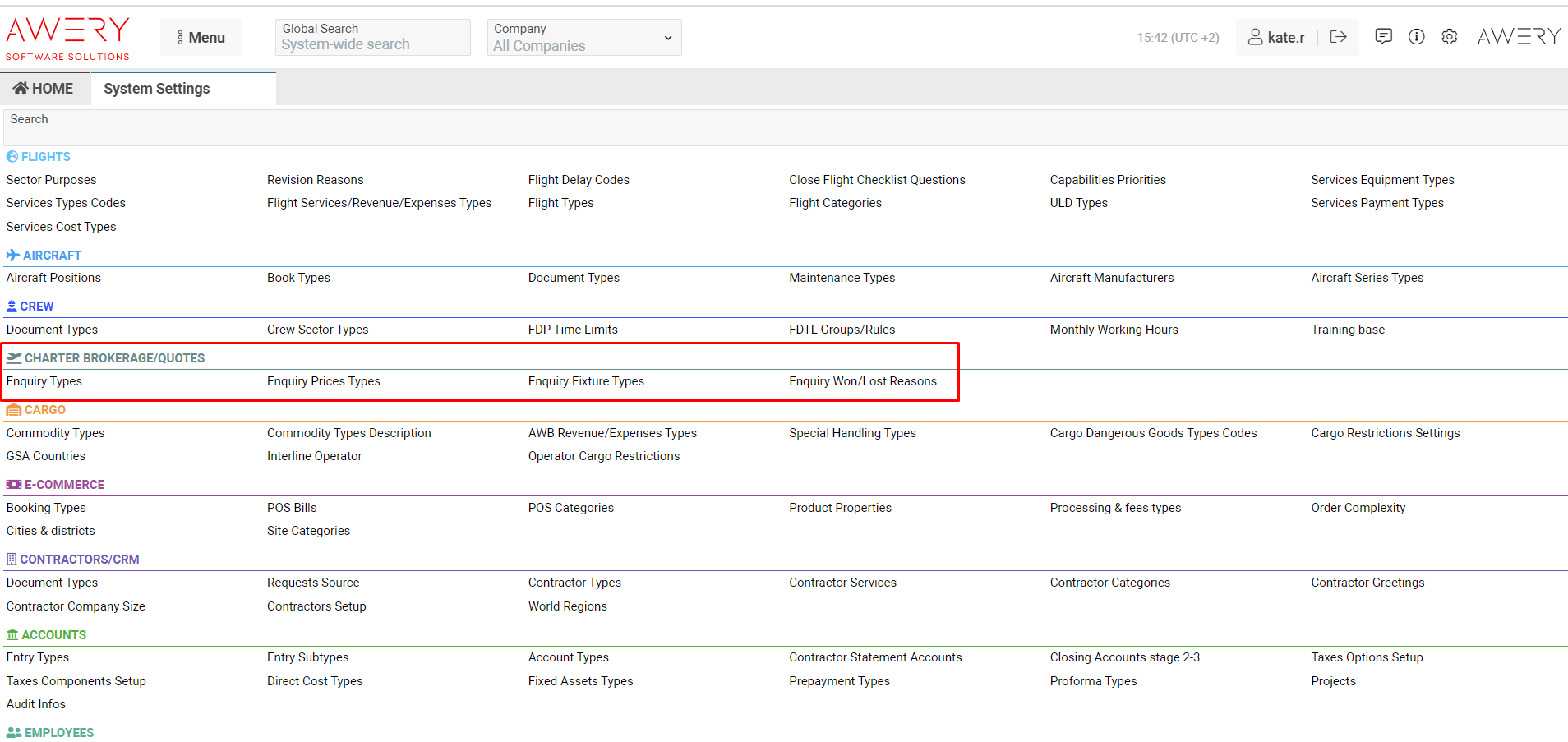Open the Flight Delay Codes link
This screenshot has width=1568, height=742.
coord(579,180)
